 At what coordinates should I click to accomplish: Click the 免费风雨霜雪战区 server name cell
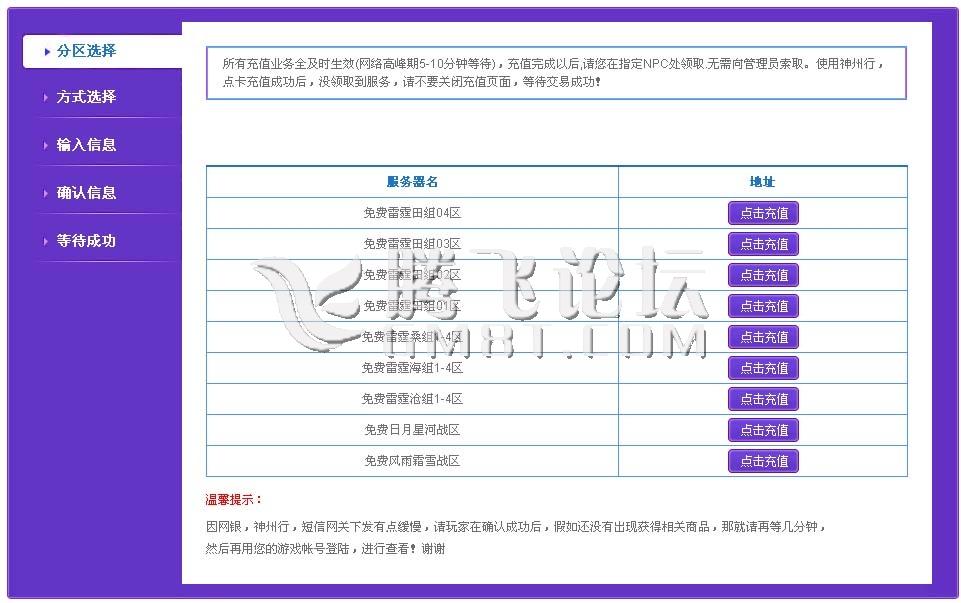tap(412, 461)
